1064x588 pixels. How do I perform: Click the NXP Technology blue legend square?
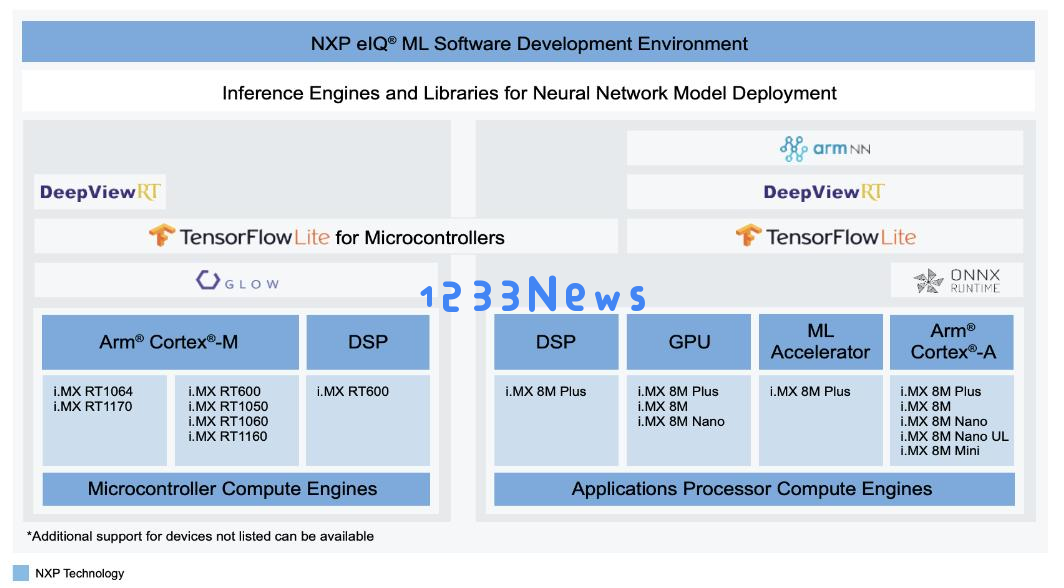pyautogui.click(x=21, y=573)
